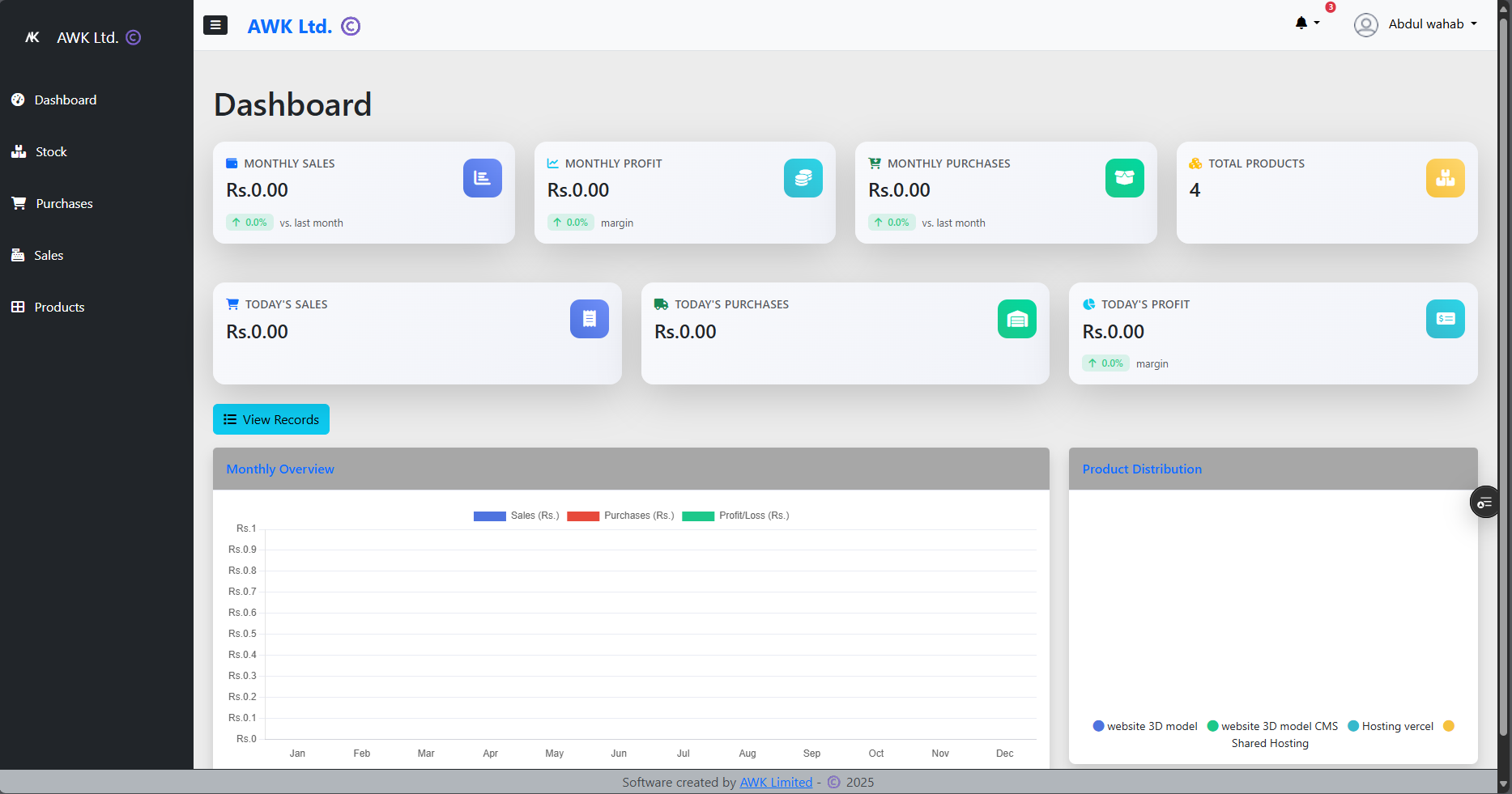This screenshot has width=1512, height=794.
Task: Click the copyright icon in the sidebar brand
Action: tap(134, 37)
